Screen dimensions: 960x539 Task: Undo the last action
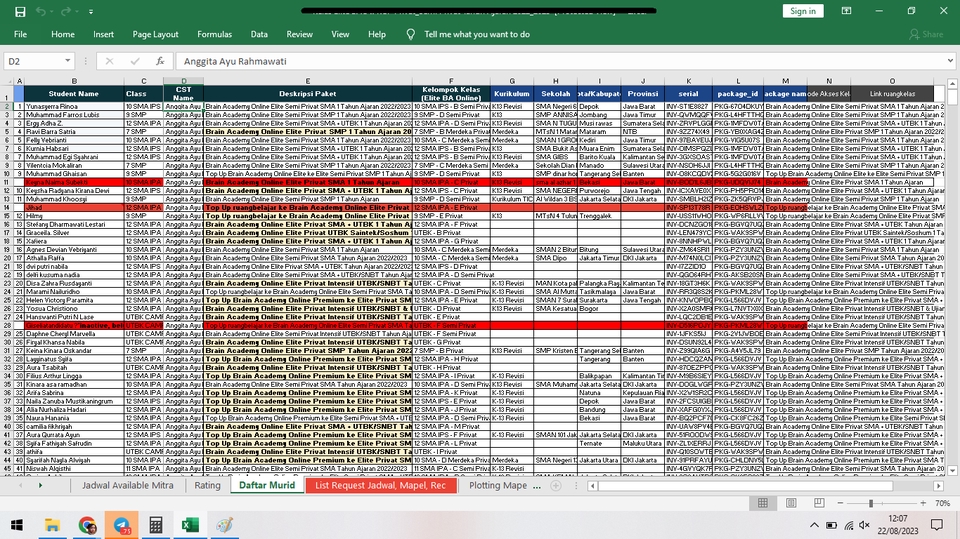(40, 12)
